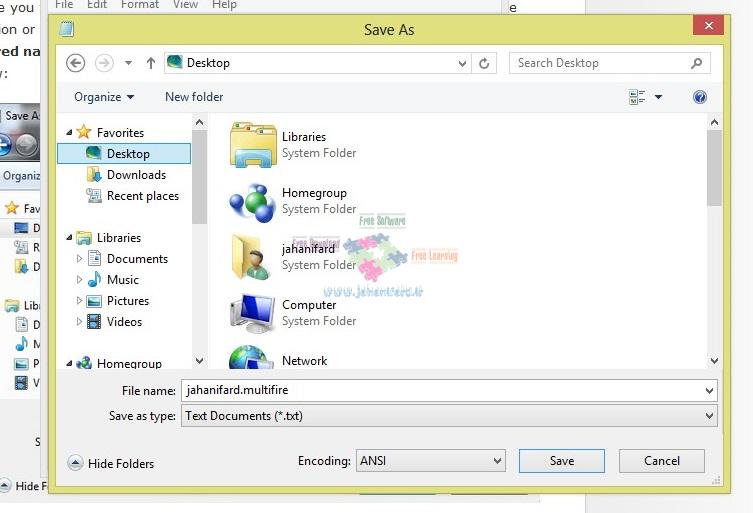Select the Computer system folder icon
Image resolution: width=753 pixels, height=513 pixels.
(252, 313)
